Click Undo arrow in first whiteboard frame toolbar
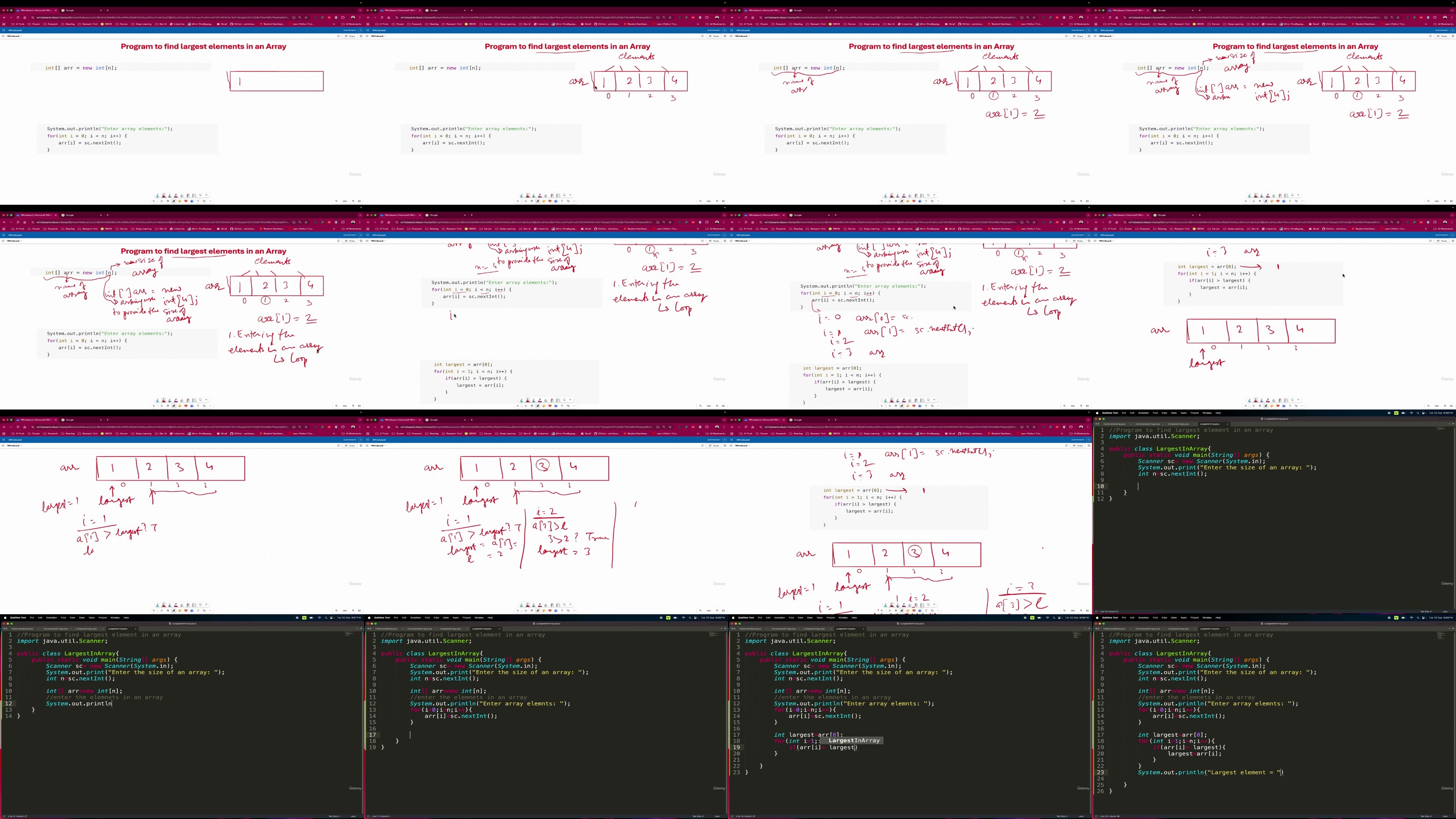 pyautogui.click(x=154, y=201)
